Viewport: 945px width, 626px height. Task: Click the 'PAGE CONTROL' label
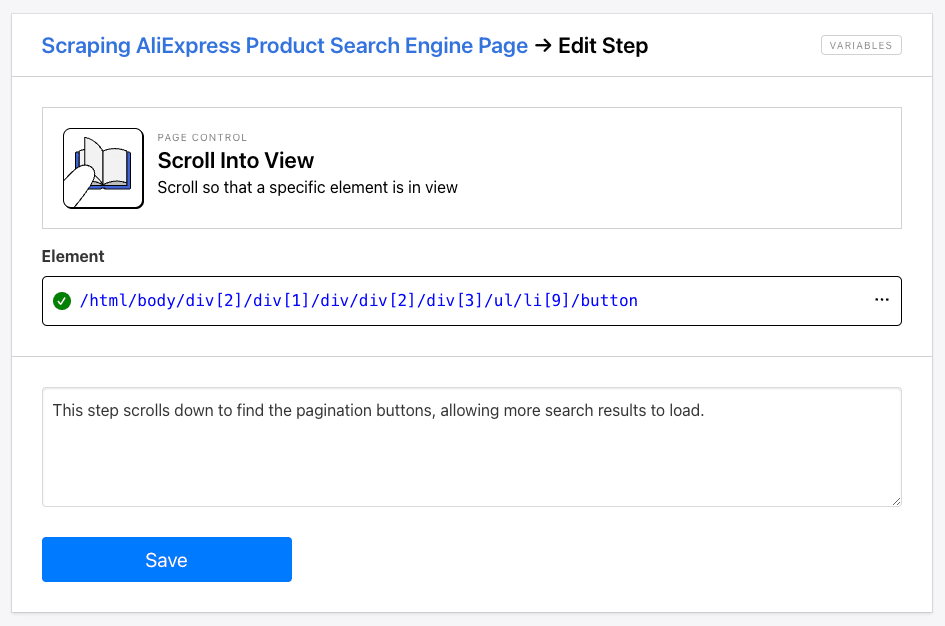point(202,137)
